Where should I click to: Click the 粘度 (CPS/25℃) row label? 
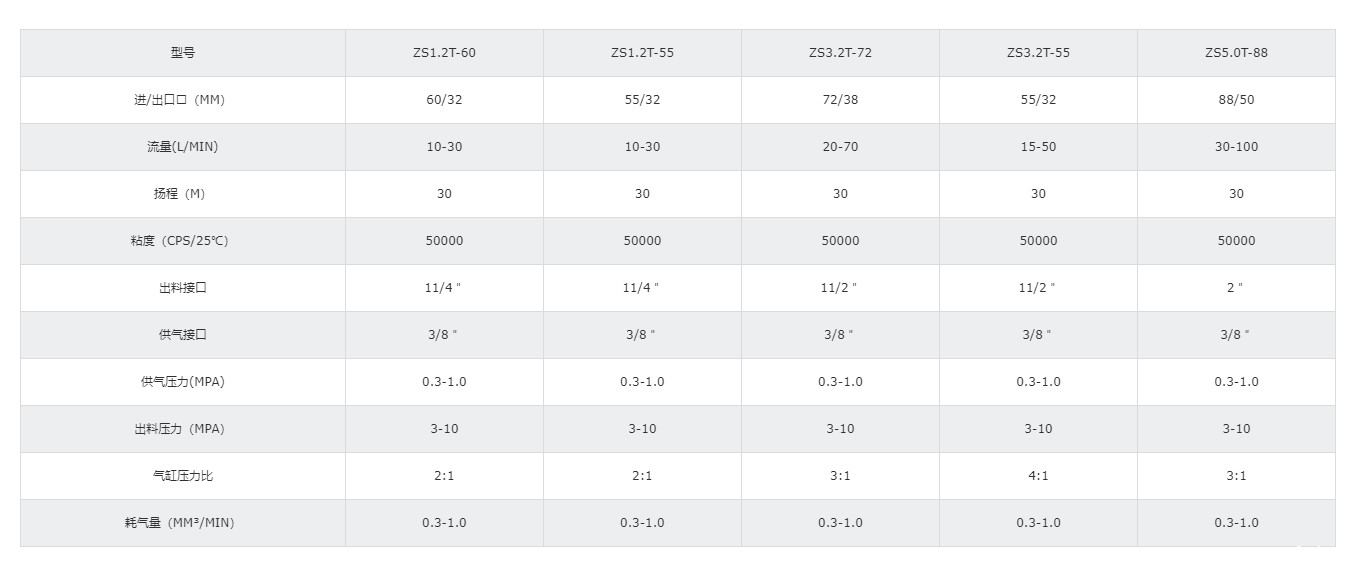(183, 241)
